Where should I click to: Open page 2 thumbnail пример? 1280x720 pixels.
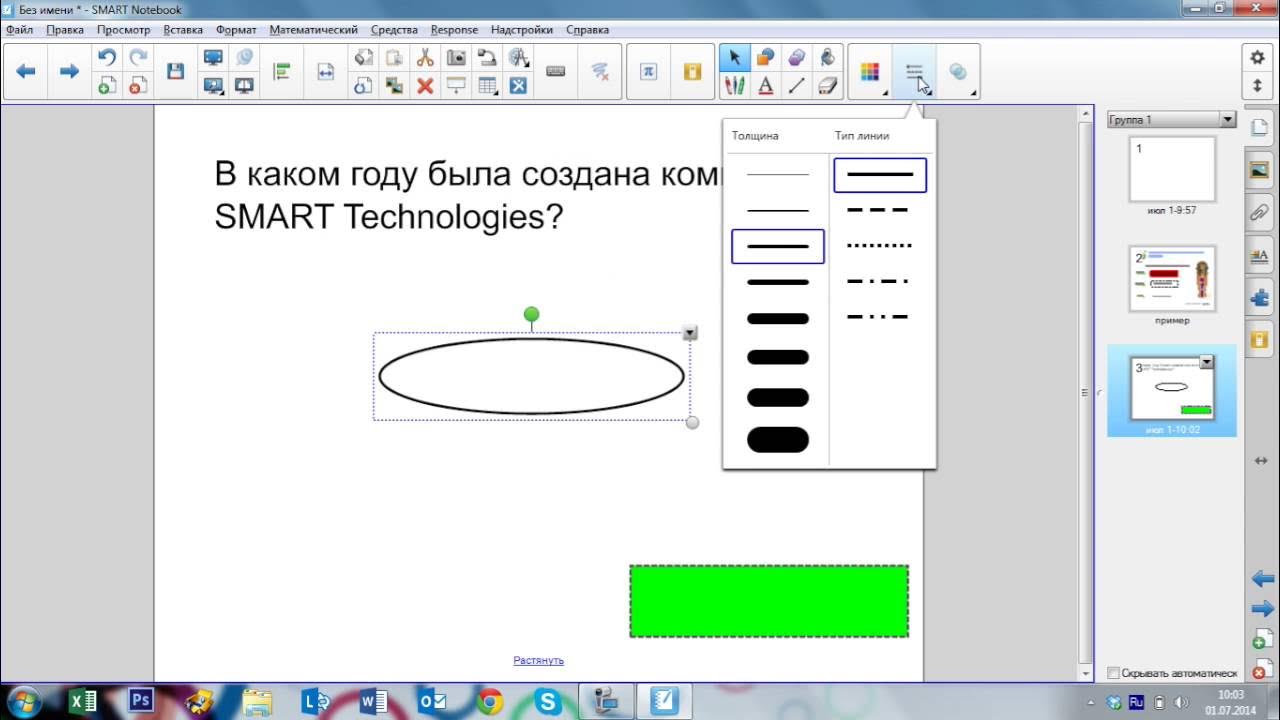point(1172,279)
